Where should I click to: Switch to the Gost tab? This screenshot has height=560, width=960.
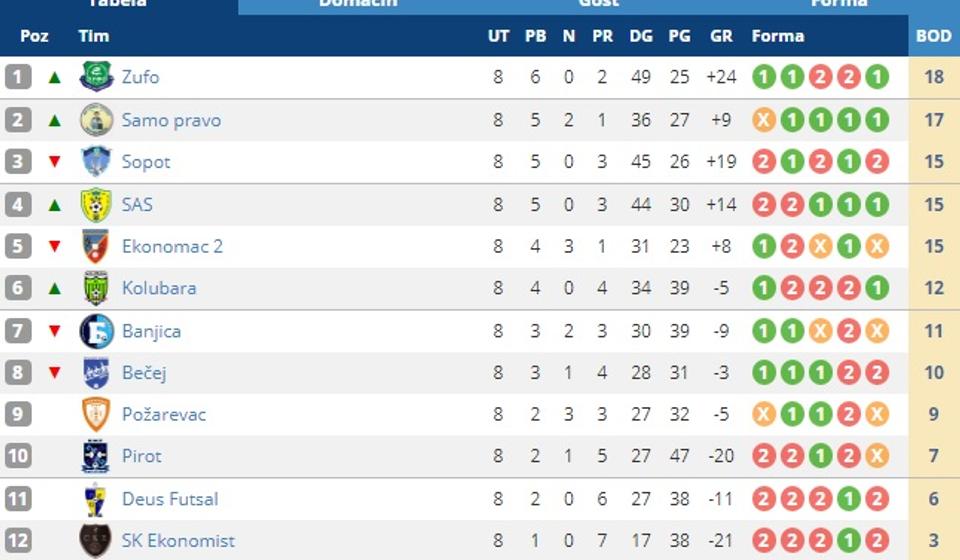click(598, 4)
